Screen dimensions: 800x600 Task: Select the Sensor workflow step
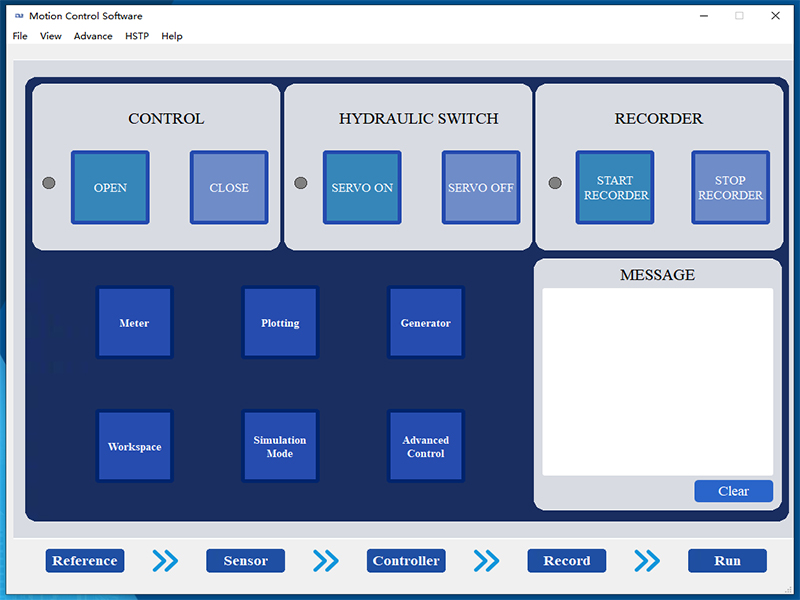point(245,561)
